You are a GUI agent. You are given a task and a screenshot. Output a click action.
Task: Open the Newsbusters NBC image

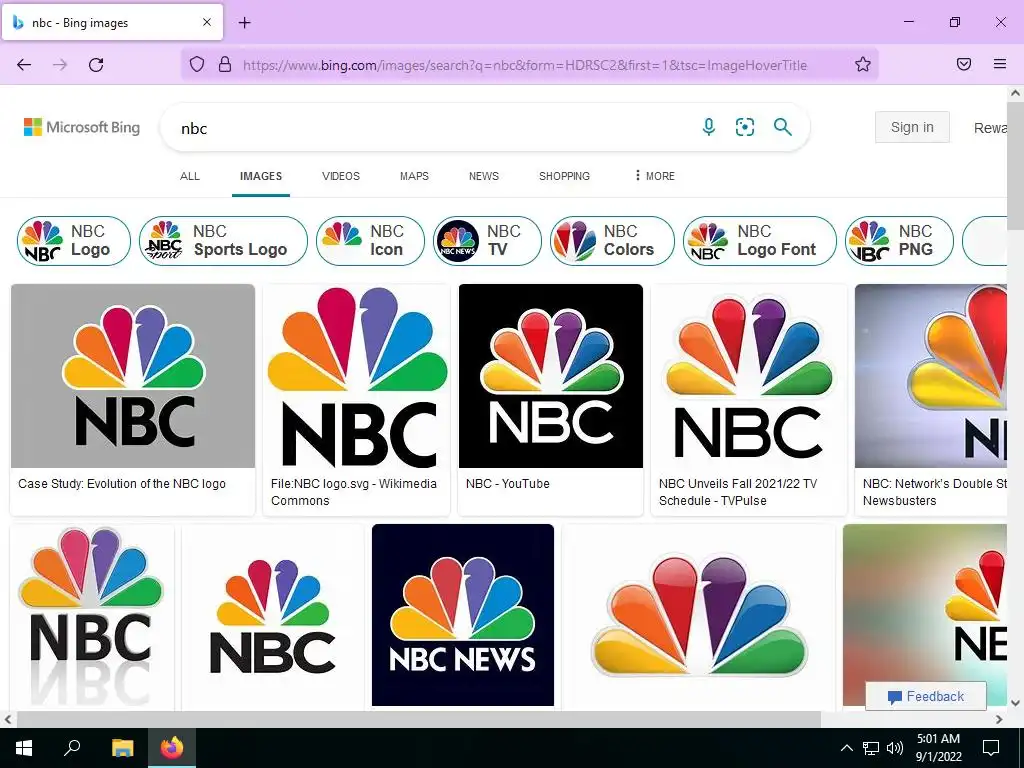pos(931,376)
